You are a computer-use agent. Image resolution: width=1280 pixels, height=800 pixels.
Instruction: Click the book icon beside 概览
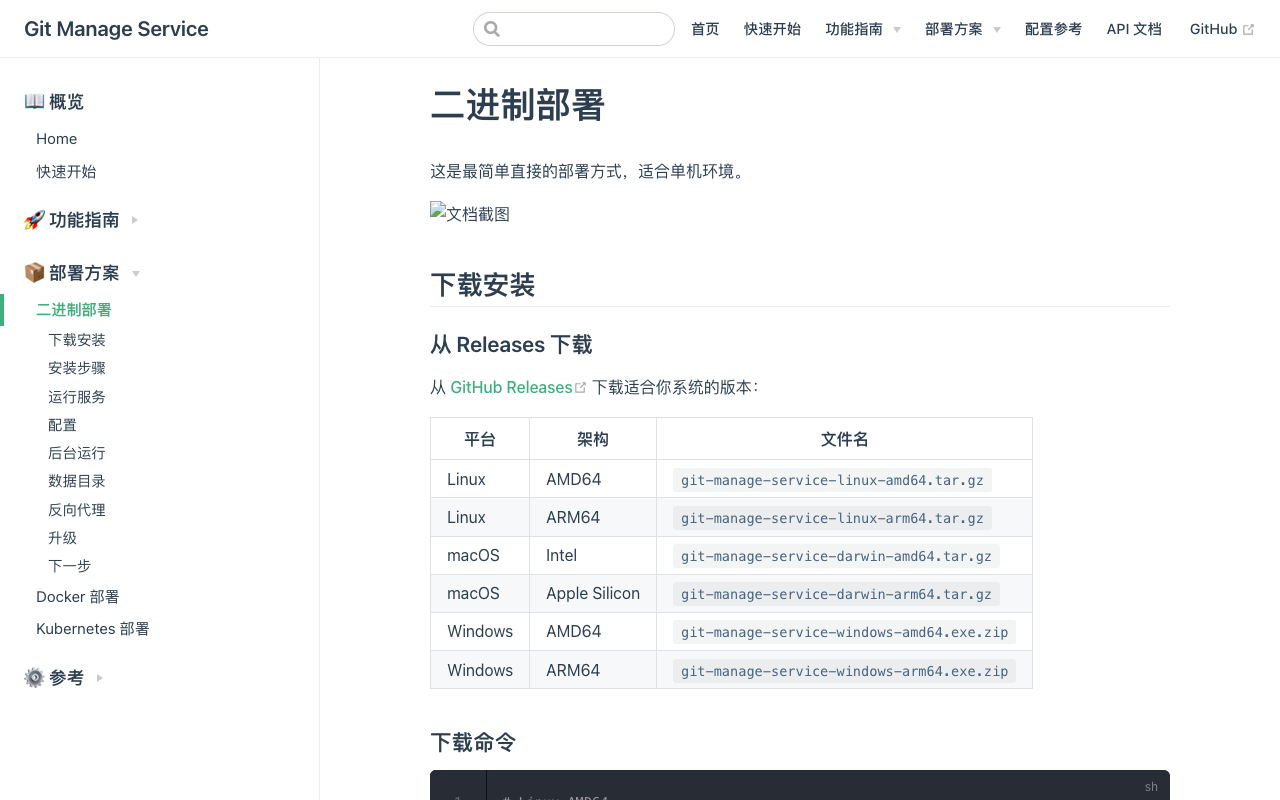tap(34, 101)
